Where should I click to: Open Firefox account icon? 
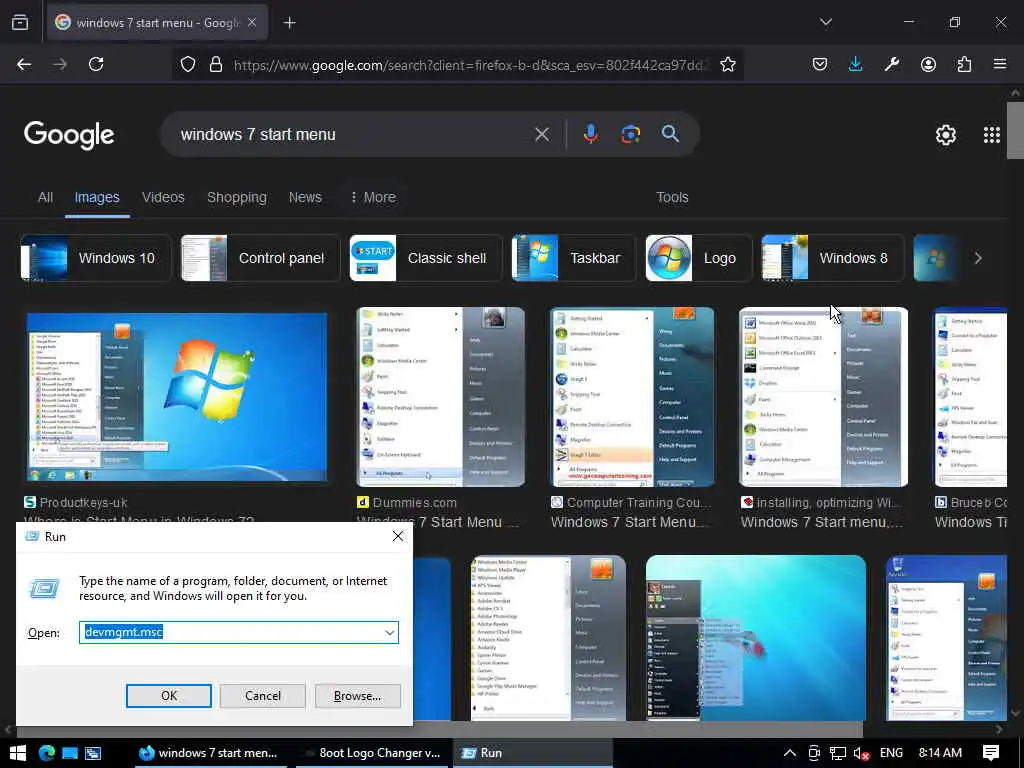(x=928, y=64)
